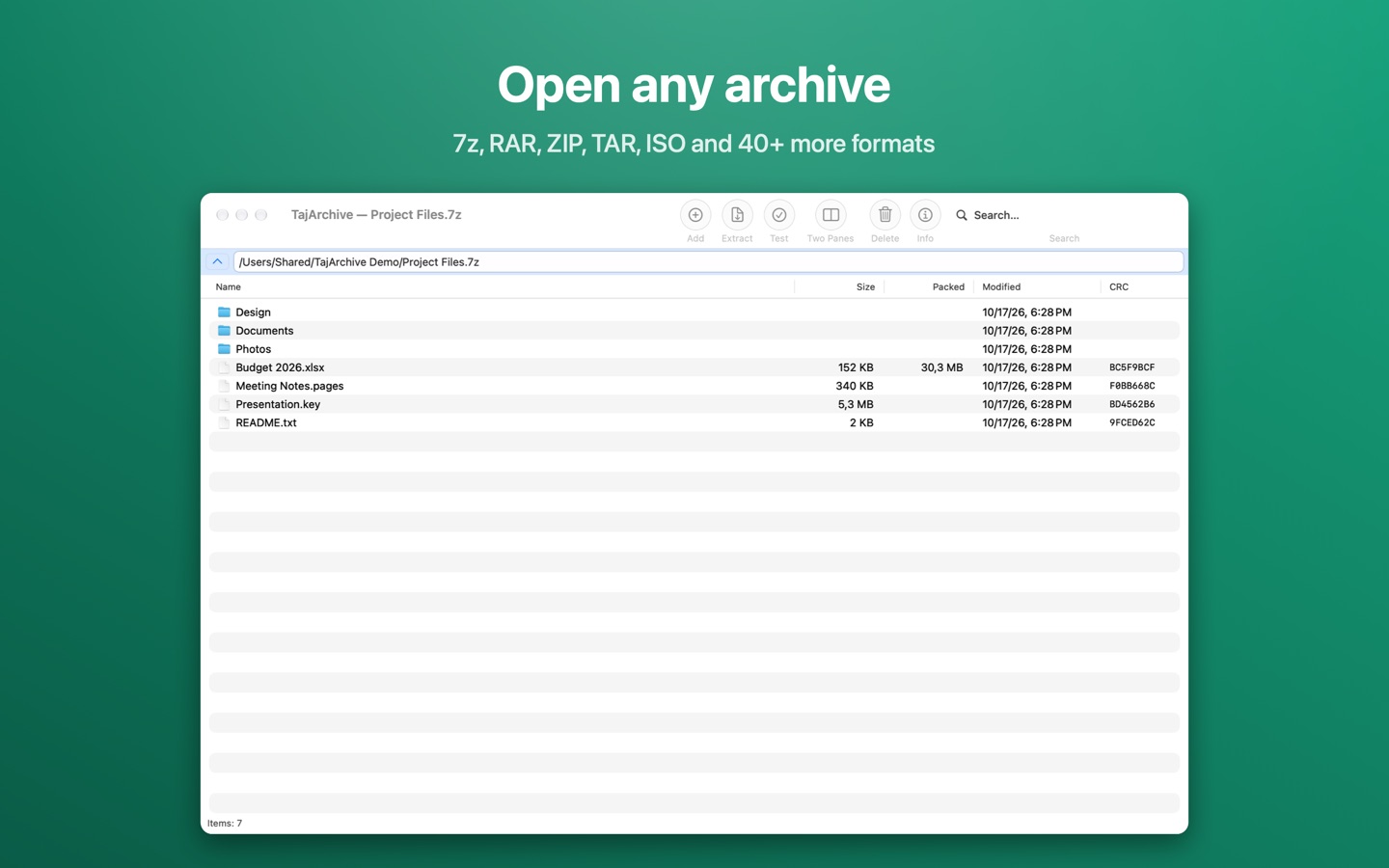1389x868 pixels.
Task: Go up one folder level
Action: click(217, 261)
